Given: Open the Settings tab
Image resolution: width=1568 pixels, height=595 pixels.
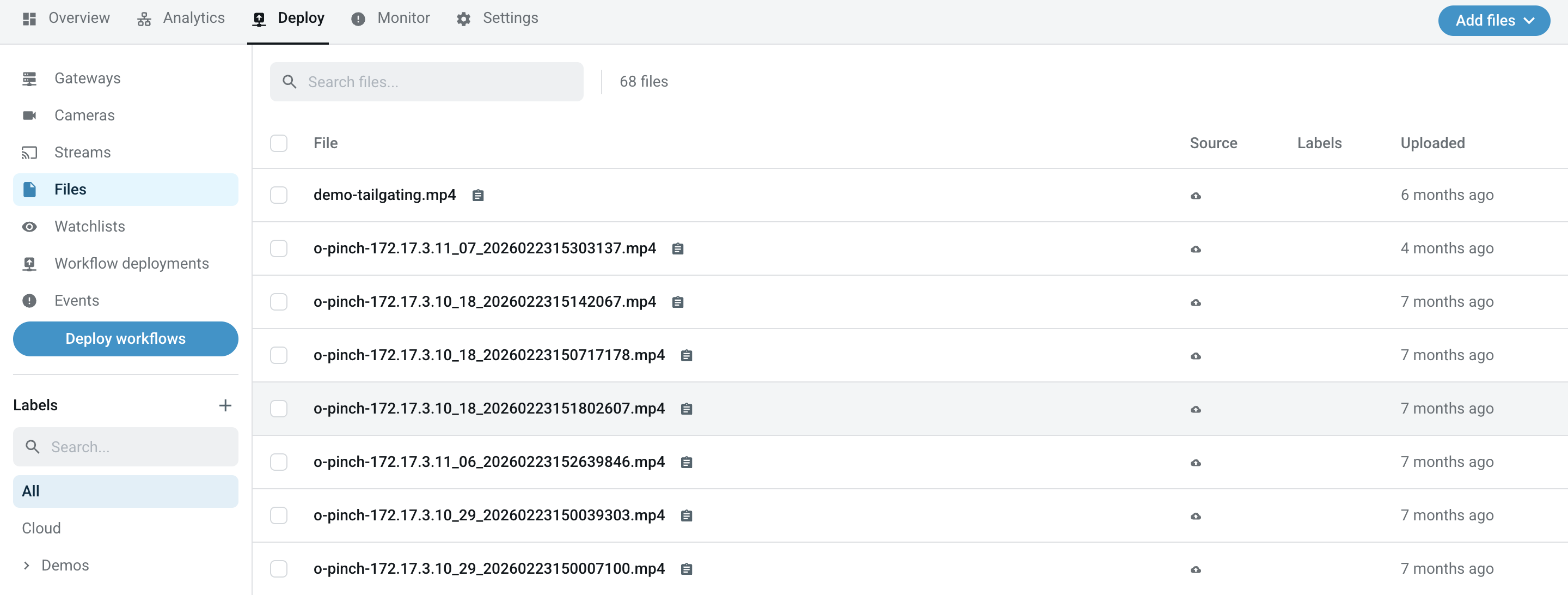Looking at the screenshot, I should coord(497,19).
